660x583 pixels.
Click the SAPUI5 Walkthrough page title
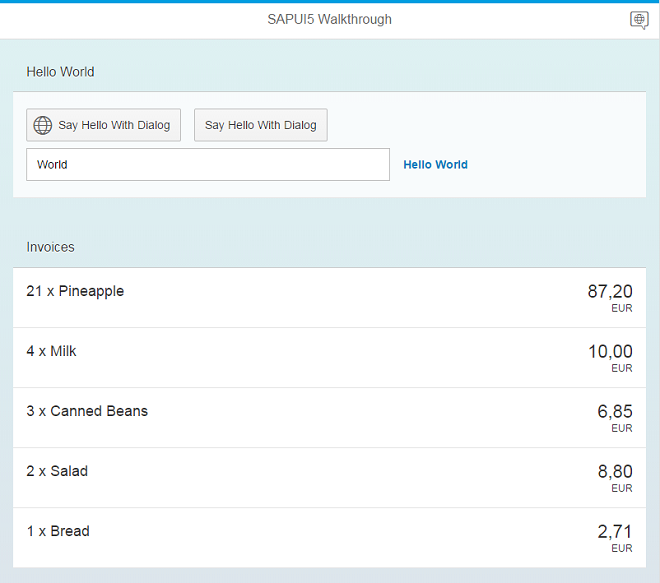[x=330, y=20]
